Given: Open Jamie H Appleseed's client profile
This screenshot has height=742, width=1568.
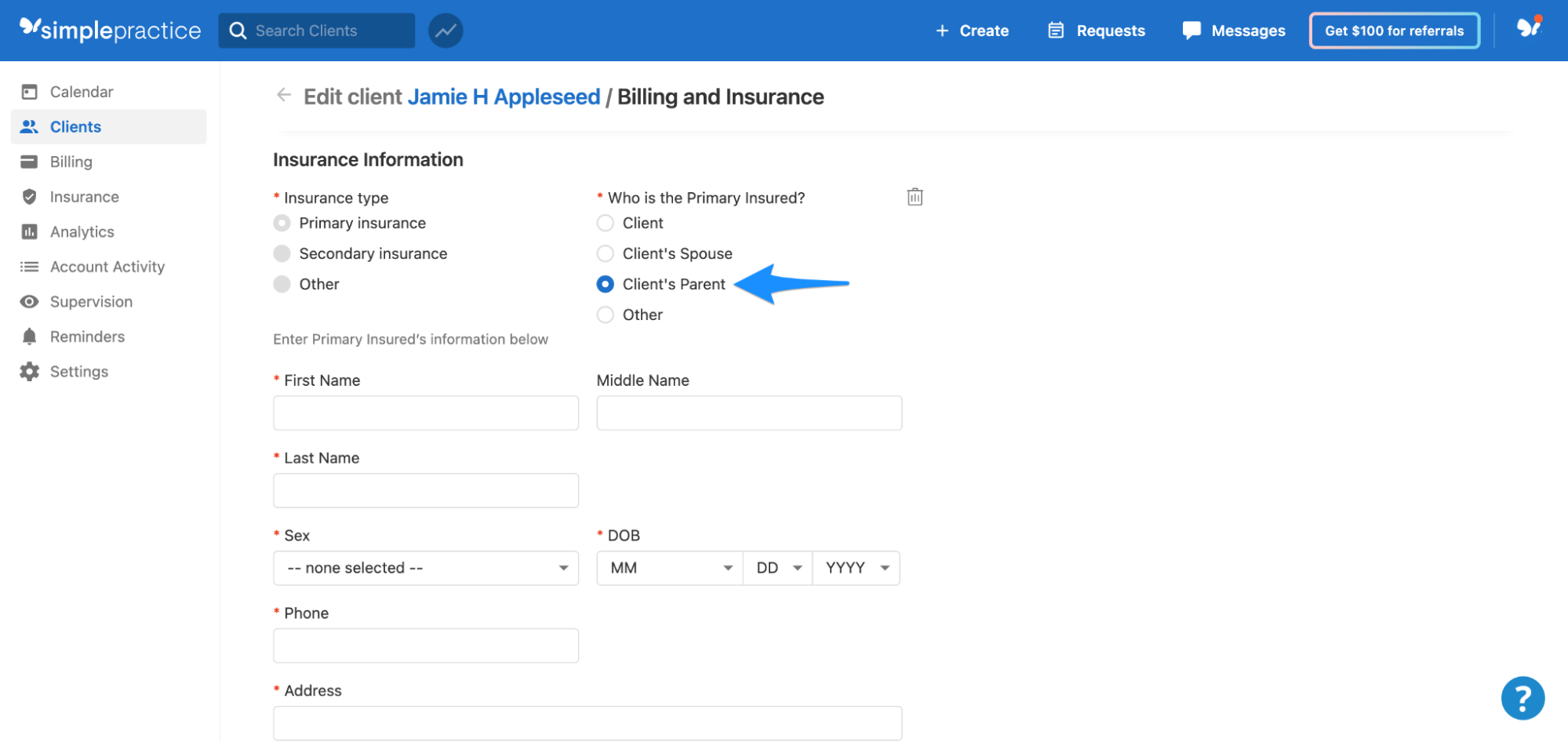Looking at the screenshot, I should (504, 96).
